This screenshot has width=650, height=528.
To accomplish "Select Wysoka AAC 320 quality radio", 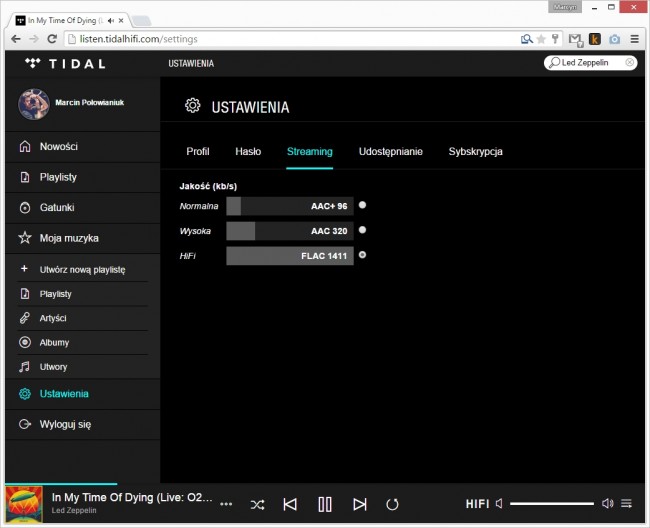I will click(x=362, y=230).
